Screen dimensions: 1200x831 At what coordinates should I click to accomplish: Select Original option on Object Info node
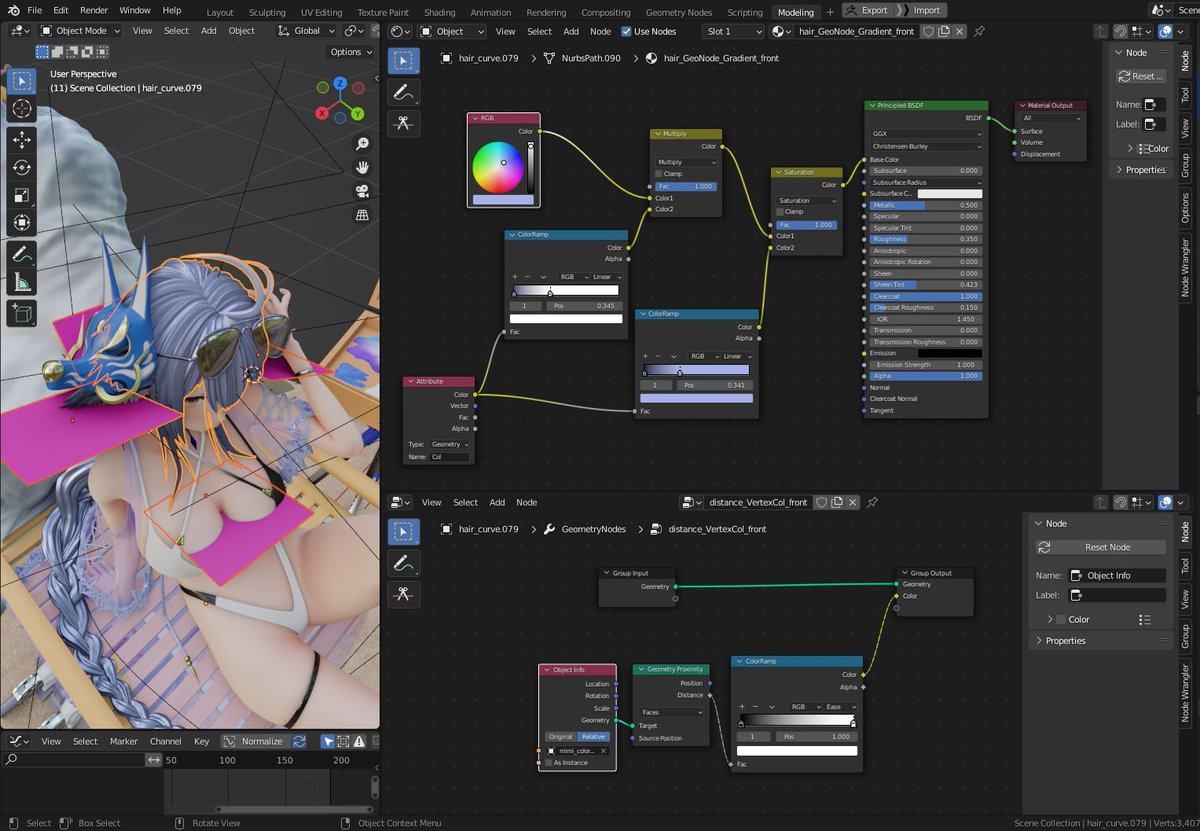coord(560,737)
